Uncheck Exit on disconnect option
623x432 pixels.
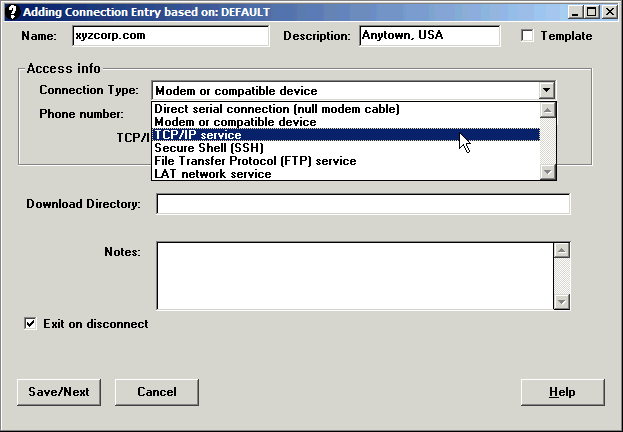click(x=30, y=324)
